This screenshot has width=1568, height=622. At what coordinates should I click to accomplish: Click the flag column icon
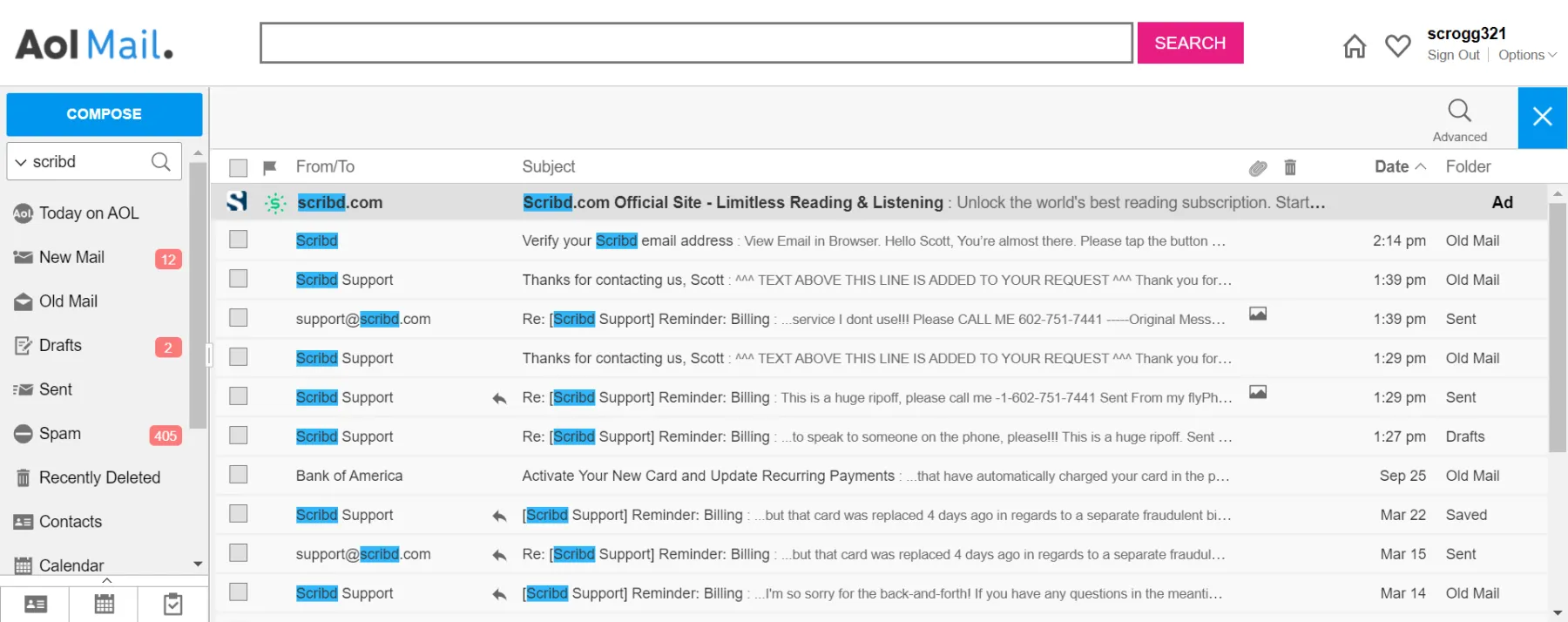270,167
